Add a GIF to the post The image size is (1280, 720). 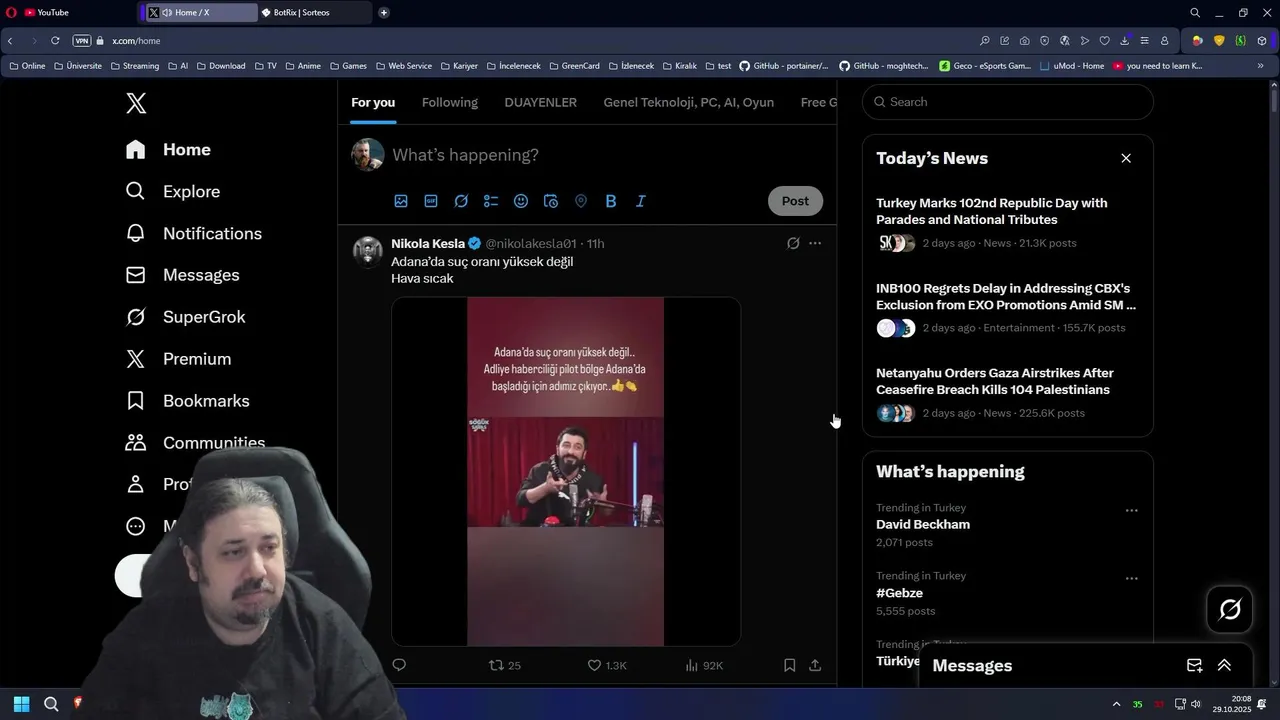click(x=431, y=201)
